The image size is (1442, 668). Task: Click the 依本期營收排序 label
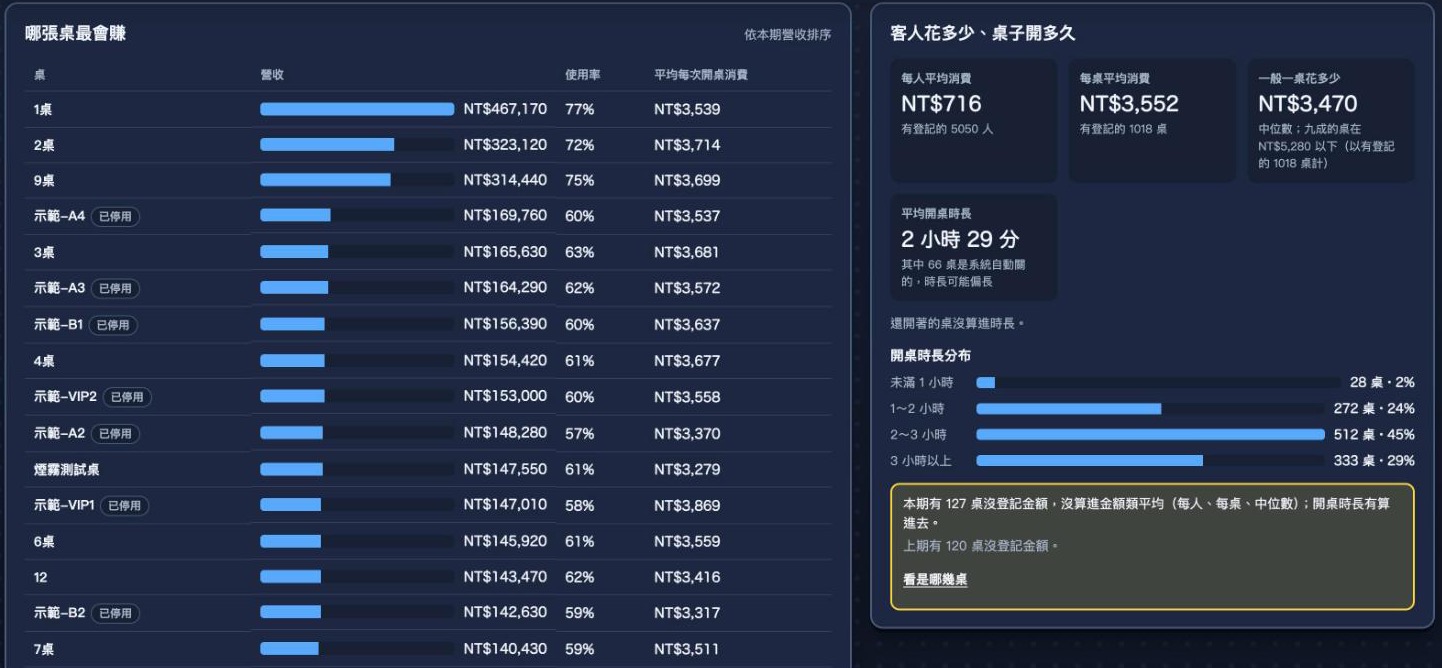(788, 35)
